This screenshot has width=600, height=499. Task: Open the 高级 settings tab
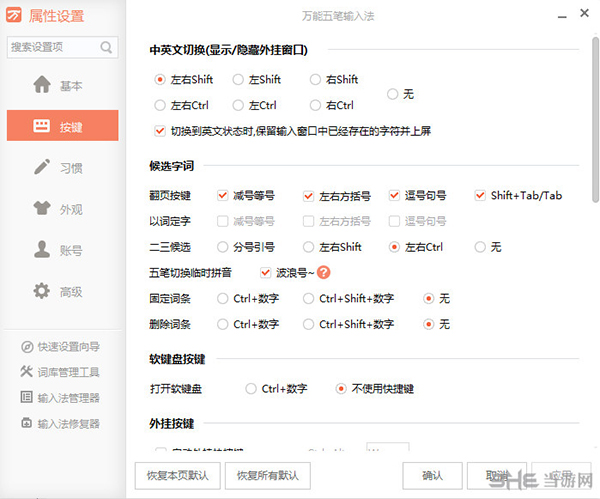[62, 291]
